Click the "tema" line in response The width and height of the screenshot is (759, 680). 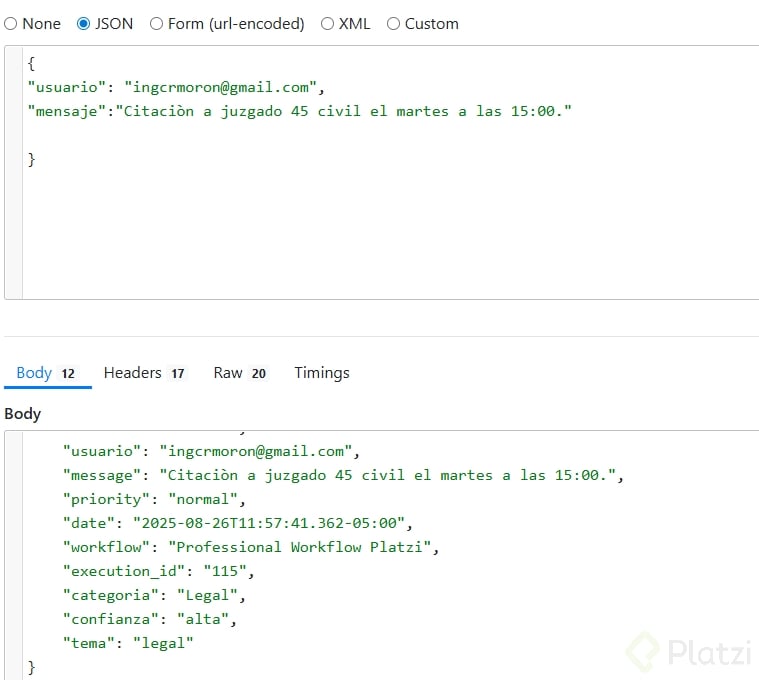click(128, 643)
